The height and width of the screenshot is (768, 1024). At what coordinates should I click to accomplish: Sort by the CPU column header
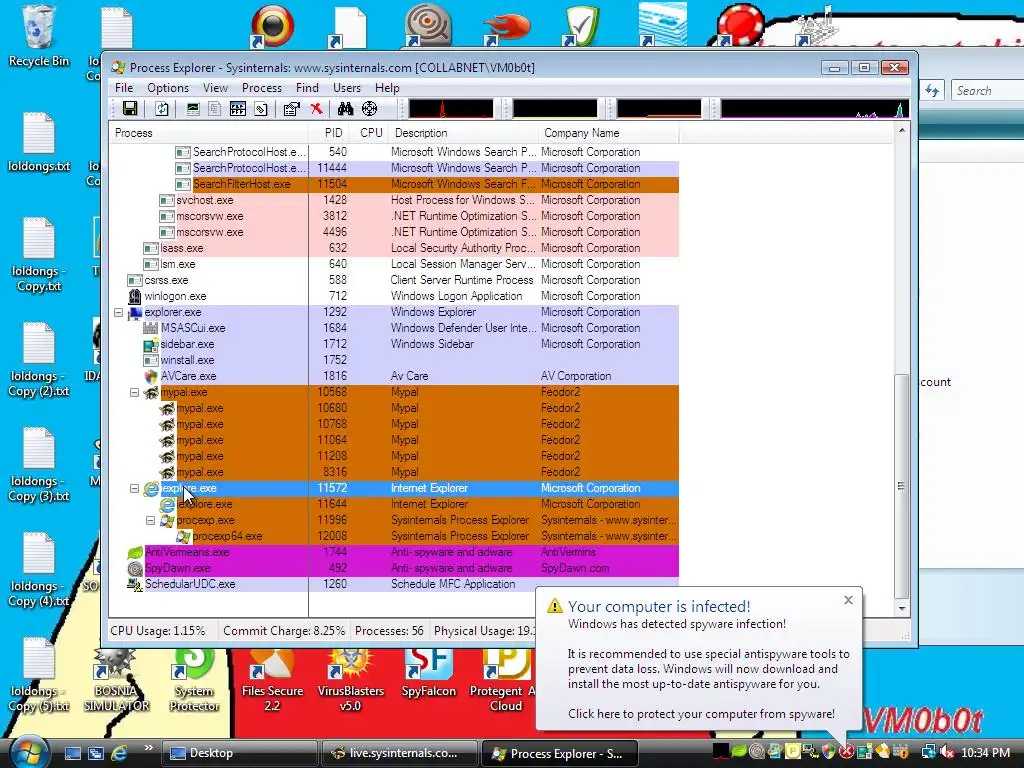pos(371,133)
